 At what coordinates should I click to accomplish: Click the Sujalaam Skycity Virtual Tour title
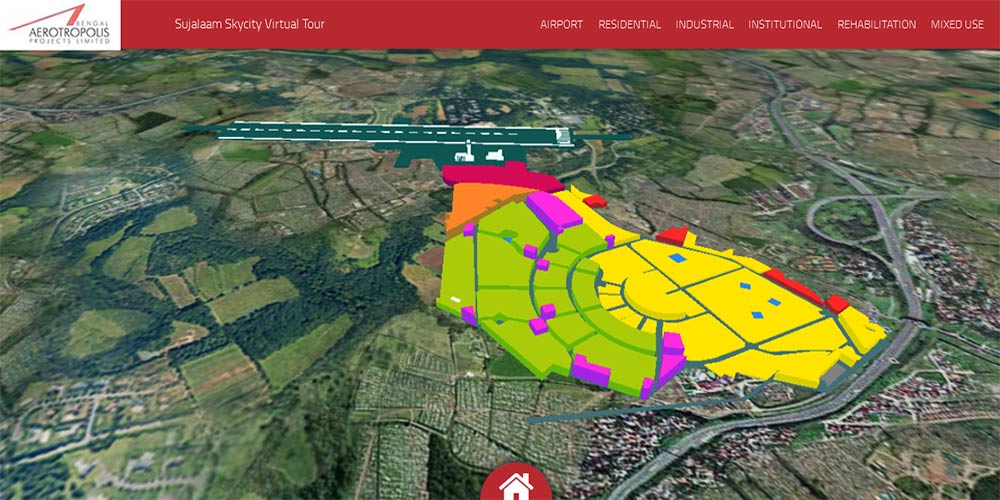249,24
